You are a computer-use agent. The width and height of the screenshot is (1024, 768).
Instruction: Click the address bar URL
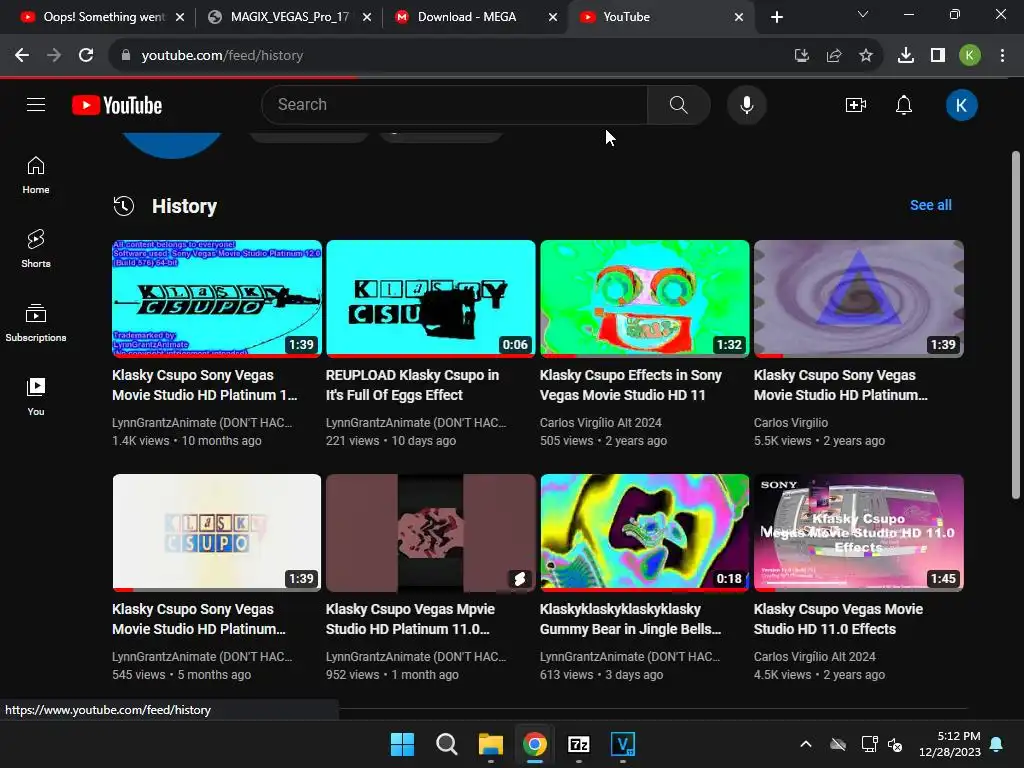222,56
